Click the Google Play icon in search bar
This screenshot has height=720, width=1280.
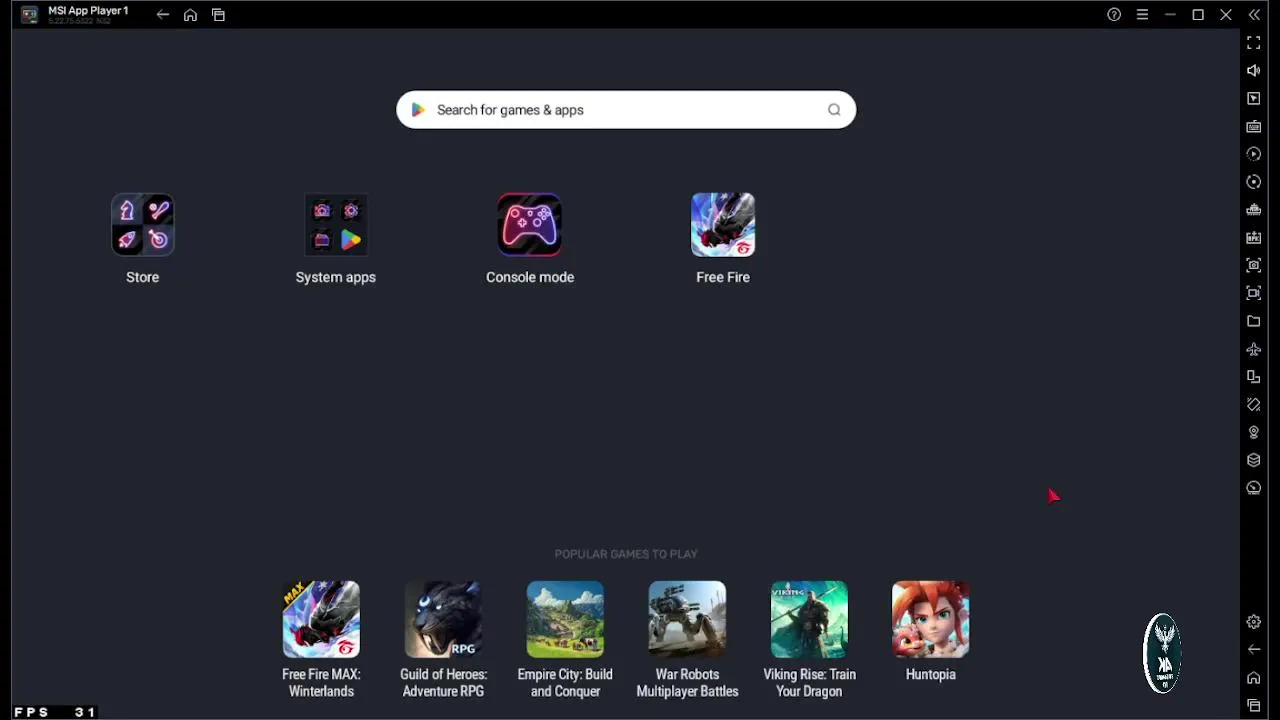pos(418,110)
